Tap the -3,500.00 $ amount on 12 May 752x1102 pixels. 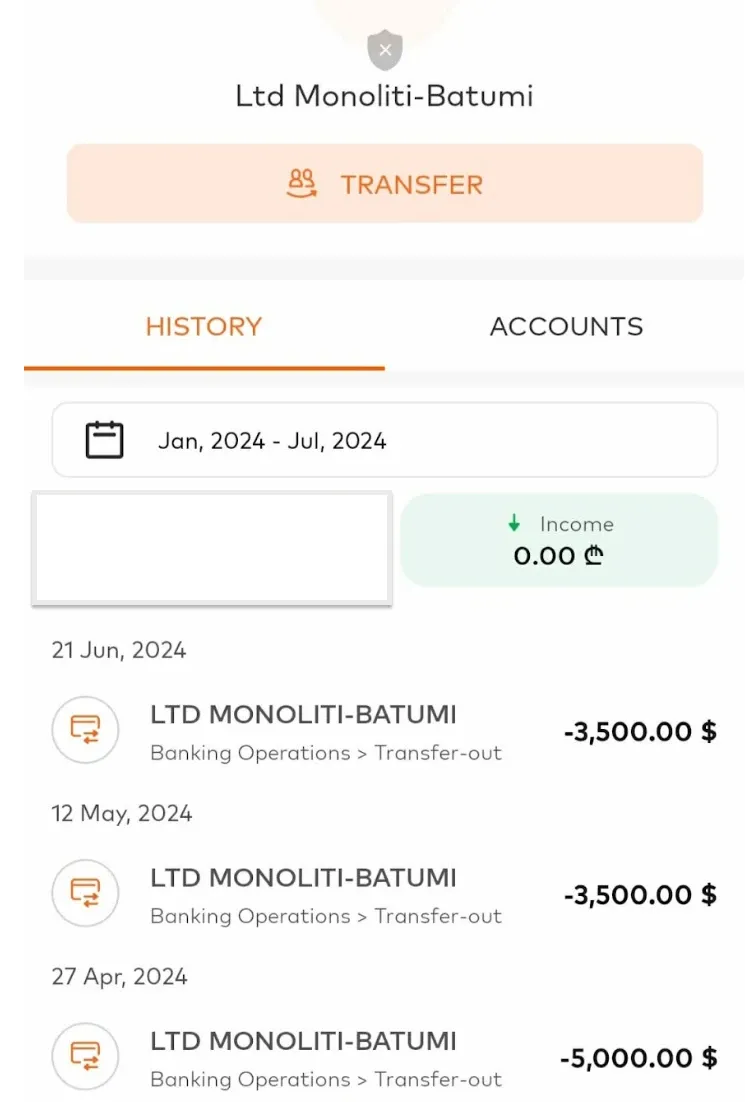640,895
